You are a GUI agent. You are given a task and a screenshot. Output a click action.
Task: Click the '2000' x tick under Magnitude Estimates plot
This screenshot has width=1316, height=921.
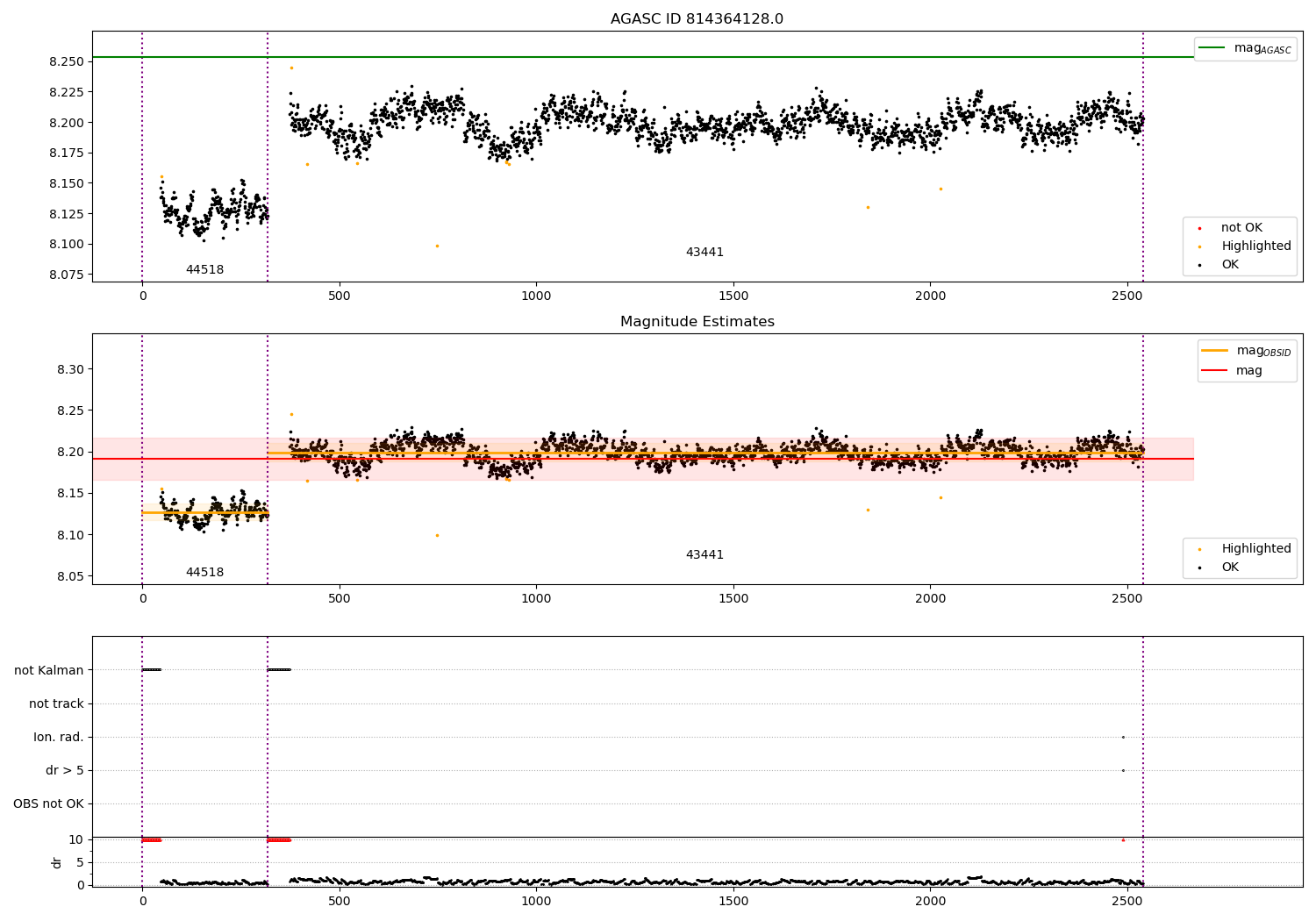click(x=930, y=599)
